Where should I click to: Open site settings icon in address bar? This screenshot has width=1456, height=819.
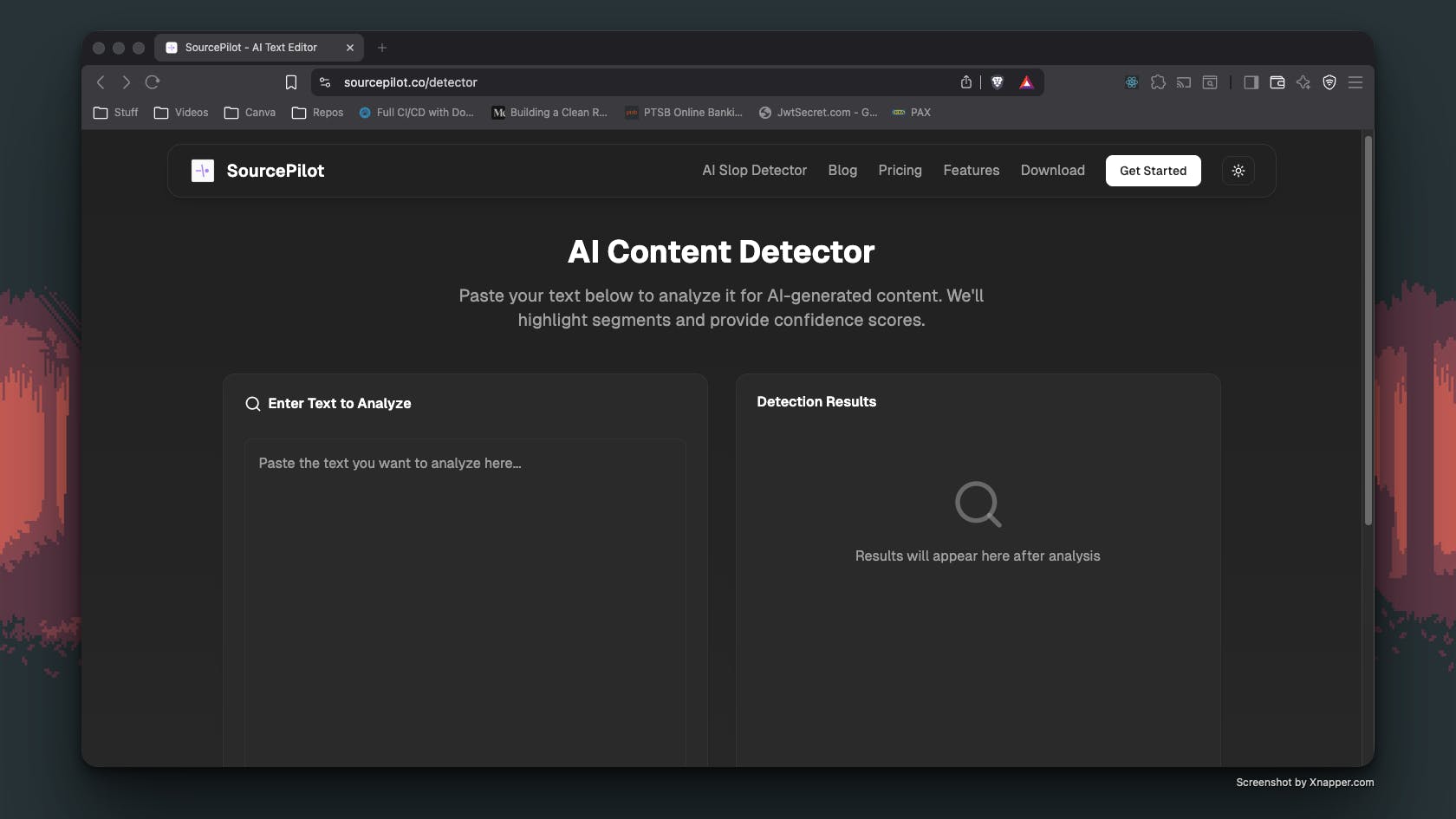(325, 82)
